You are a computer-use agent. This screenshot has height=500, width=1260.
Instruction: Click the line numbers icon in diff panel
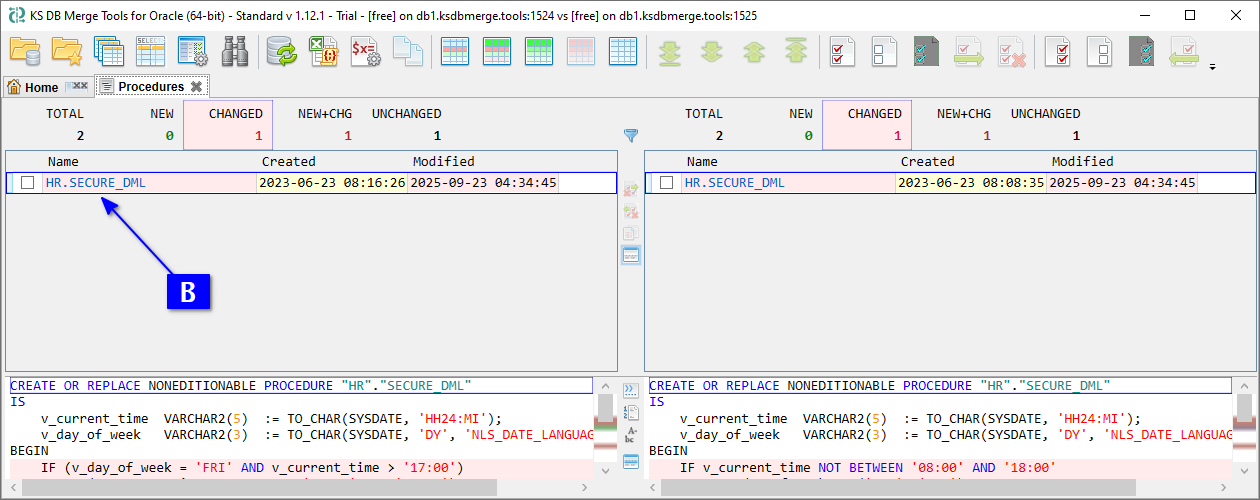click(x=631, y=412)
